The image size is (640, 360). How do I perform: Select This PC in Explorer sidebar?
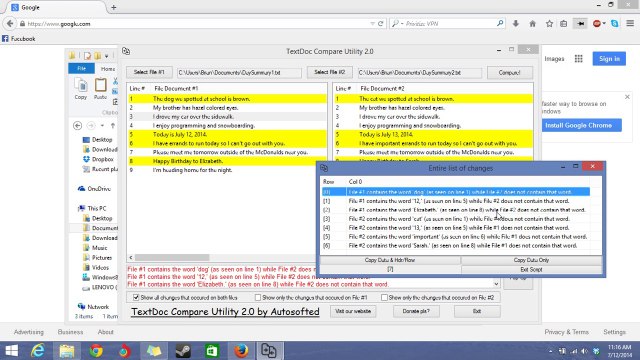tap(93, 208)
